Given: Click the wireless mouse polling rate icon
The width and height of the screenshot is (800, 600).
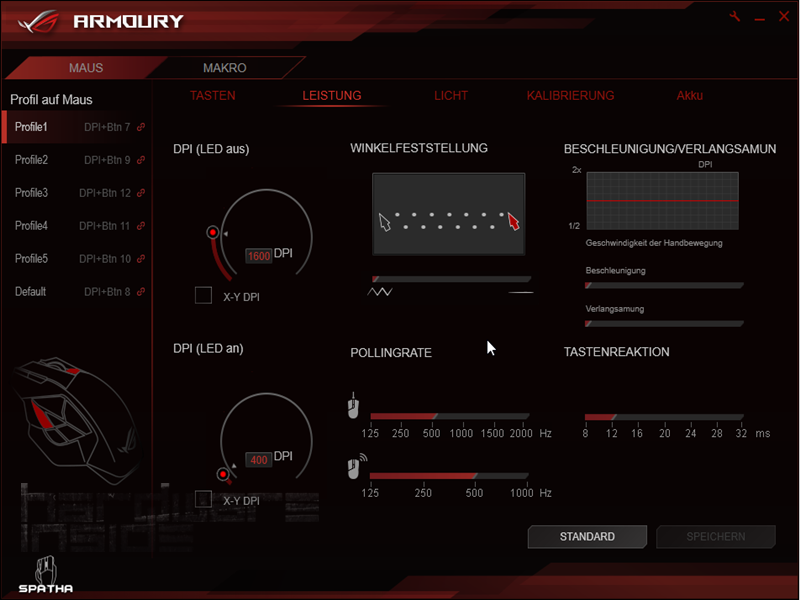Looking at the screenshot, I should pyautogui.click(x=356, y=467).
